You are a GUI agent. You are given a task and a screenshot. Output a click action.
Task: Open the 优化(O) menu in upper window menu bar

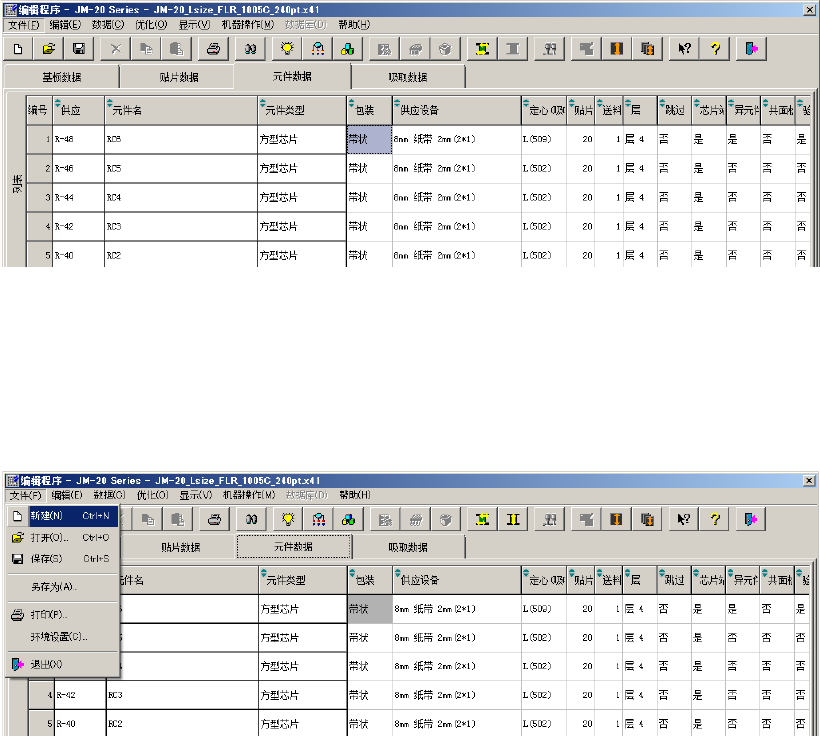pos(153,24)
